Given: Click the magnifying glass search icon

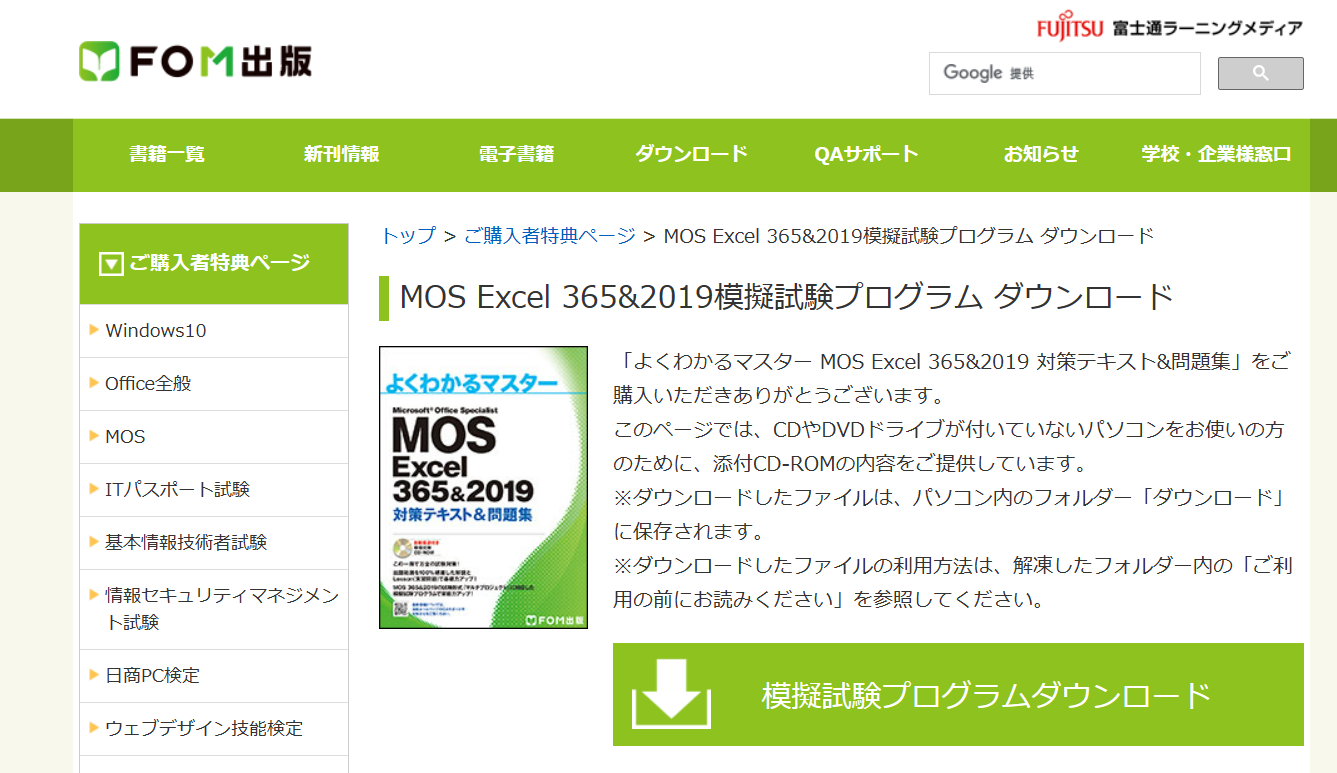Looking at the screenshot, I should click(1259, 72).
